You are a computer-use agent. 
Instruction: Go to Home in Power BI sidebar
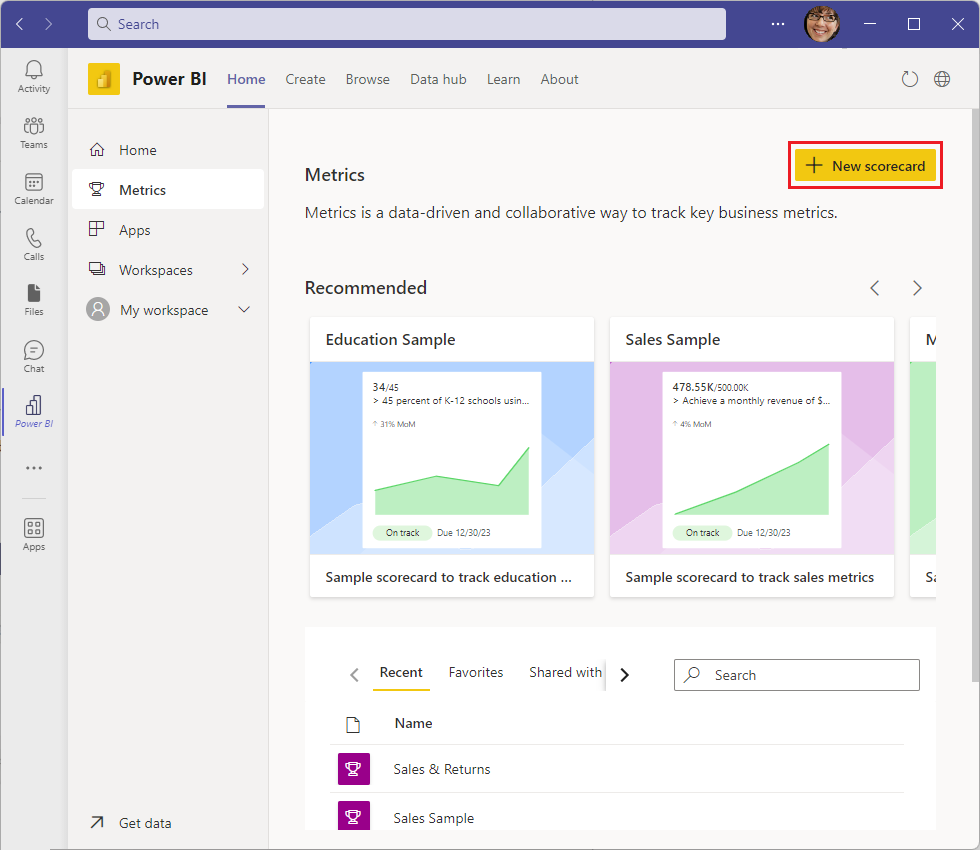coord(168,150)
